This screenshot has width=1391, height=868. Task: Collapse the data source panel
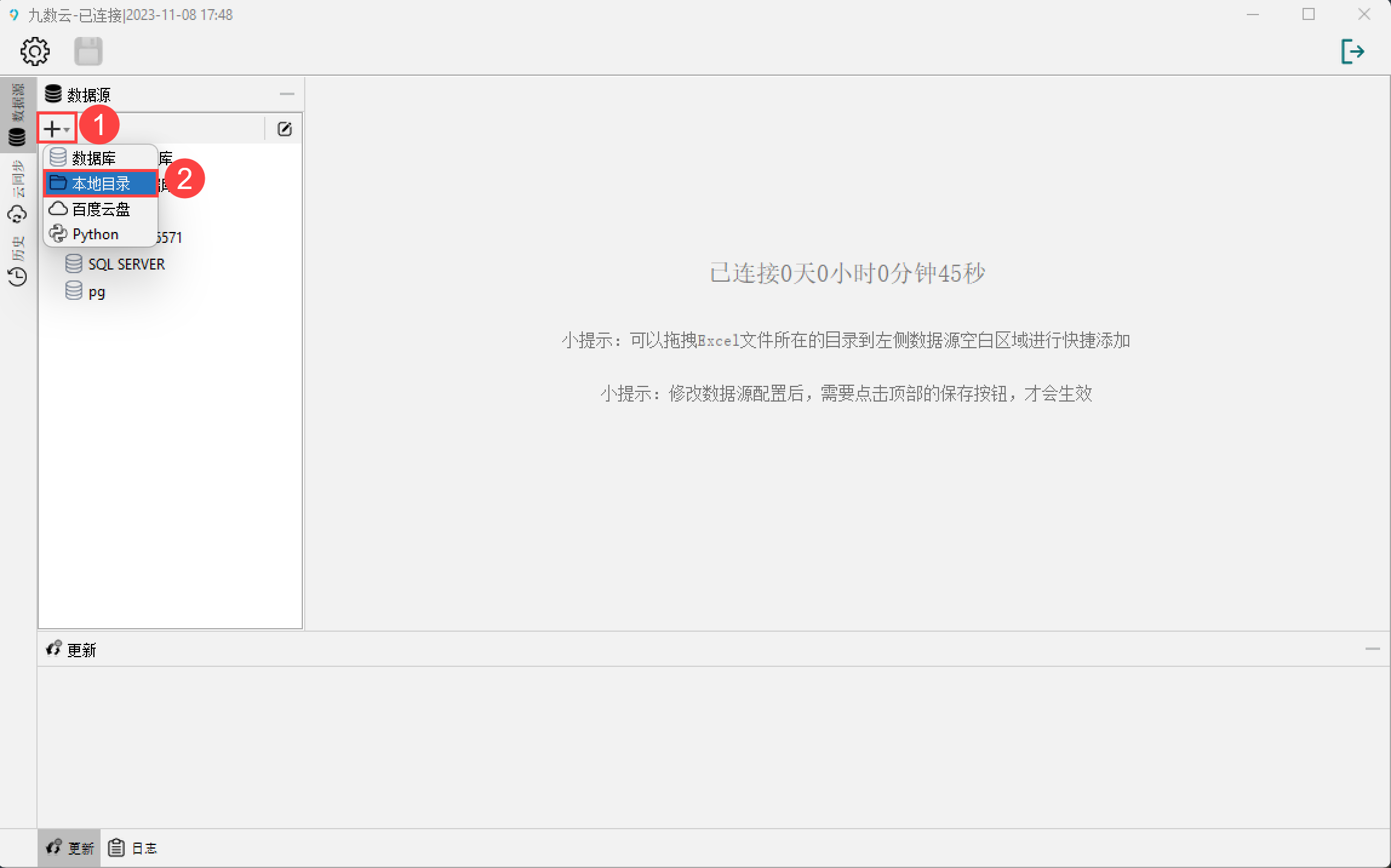287,94
